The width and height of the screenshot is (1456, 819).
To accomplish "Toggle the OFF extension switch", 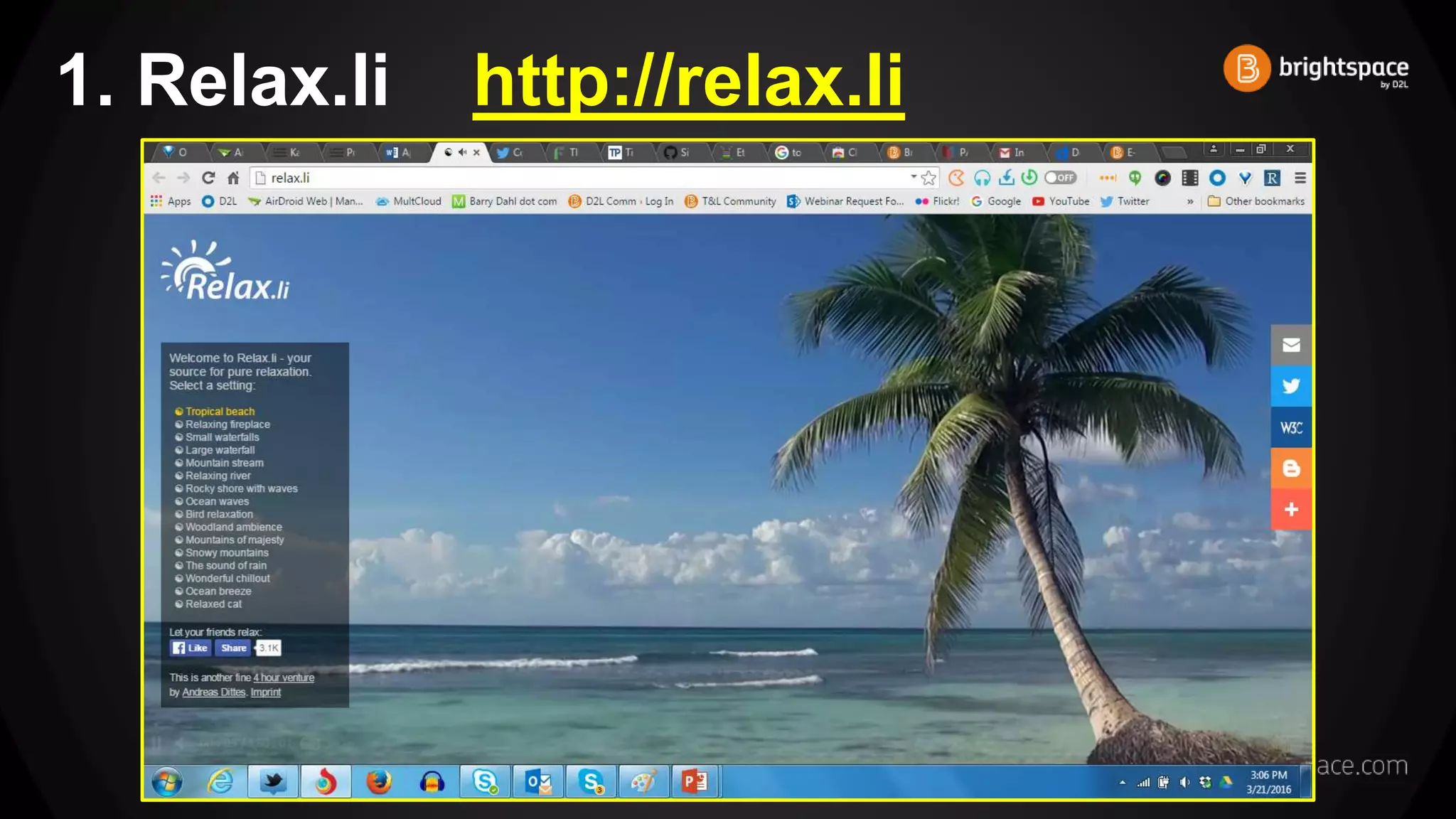I will [x=1061, y=178].
